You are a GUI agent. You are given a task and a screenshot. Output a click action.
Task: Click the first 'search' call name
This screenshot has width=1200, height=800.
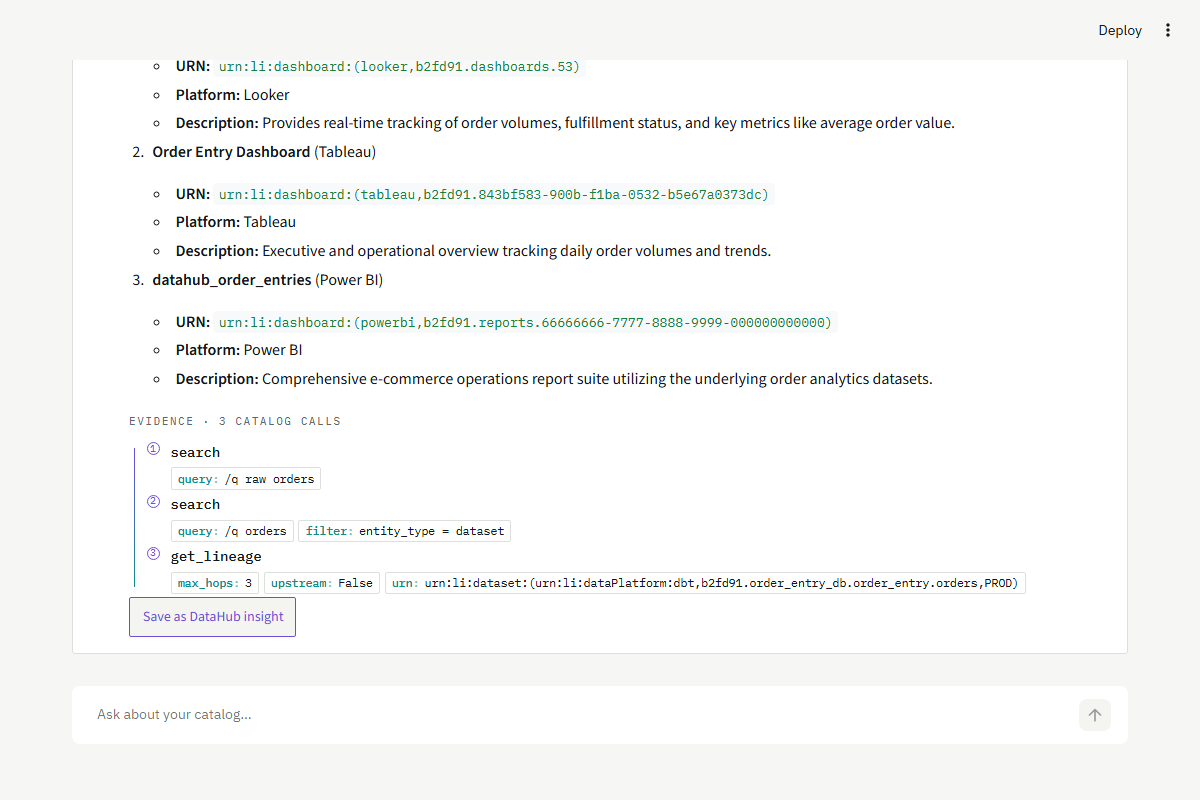tap(195, 452)
